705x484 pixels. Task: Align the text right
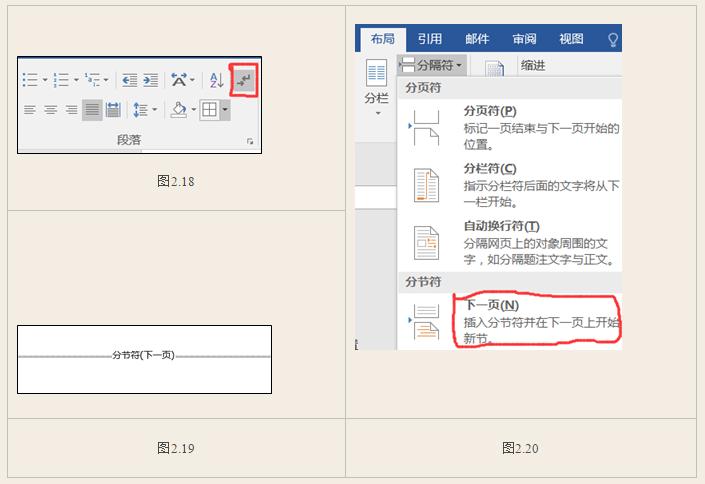click(71, 109)
